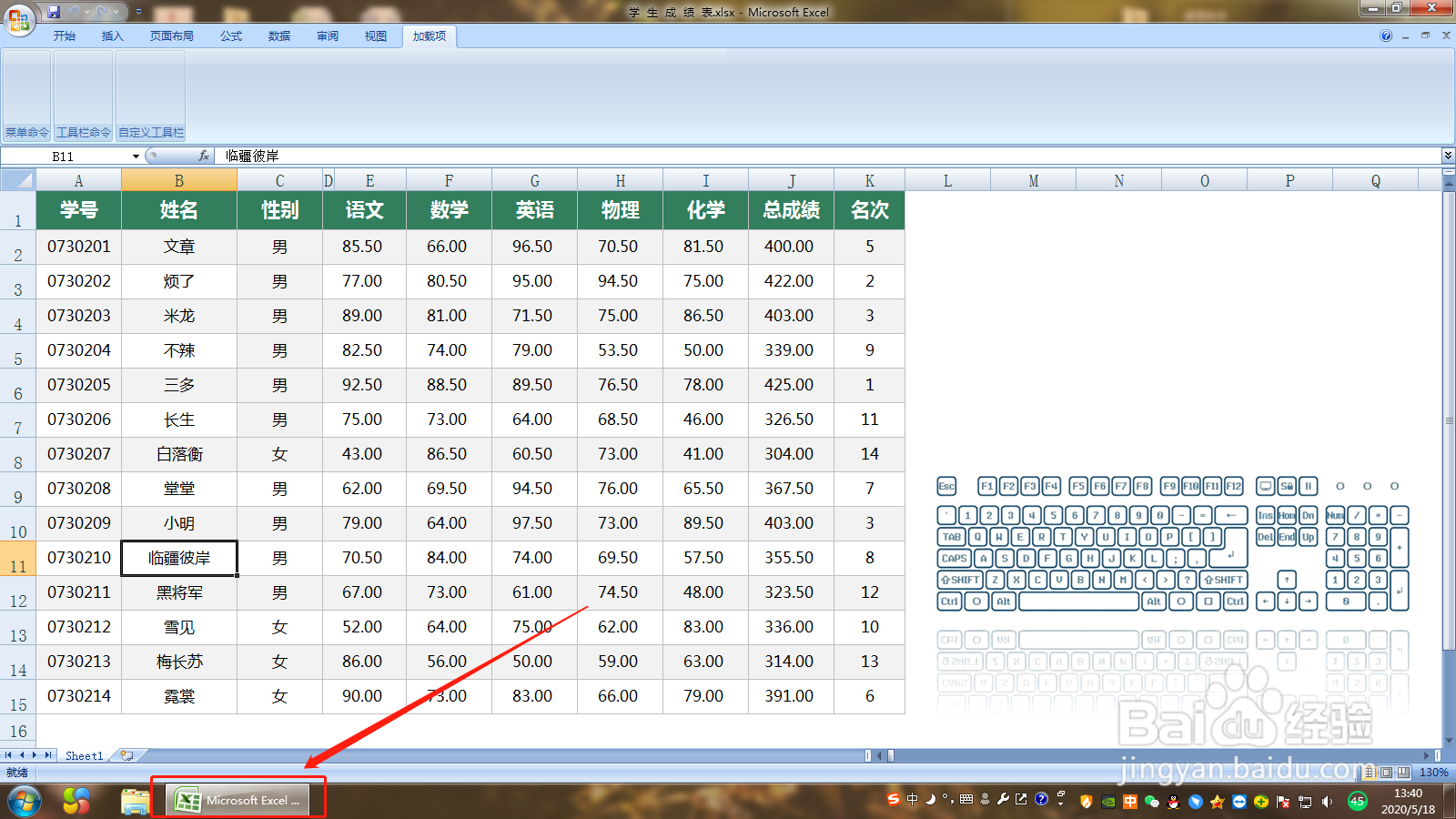The image size is (1456, 819).
Task: Click the volume speaker tray icon
Action: (1327, 802)
